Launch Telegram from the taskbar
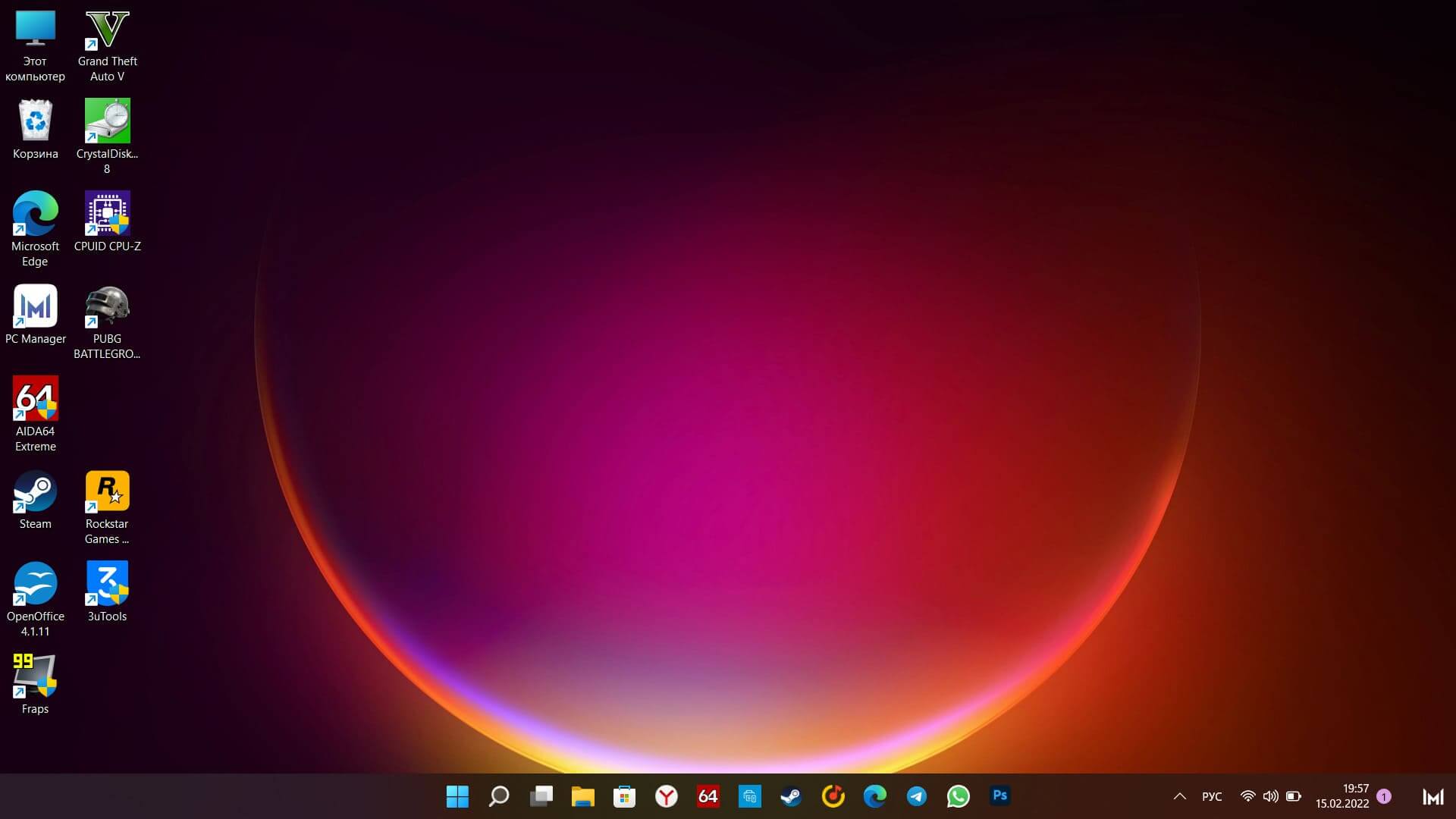 (916, 796)
